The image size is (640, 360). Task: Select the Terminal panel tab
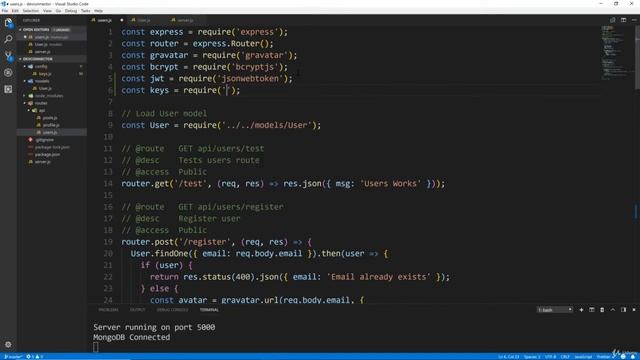(209, 310)
